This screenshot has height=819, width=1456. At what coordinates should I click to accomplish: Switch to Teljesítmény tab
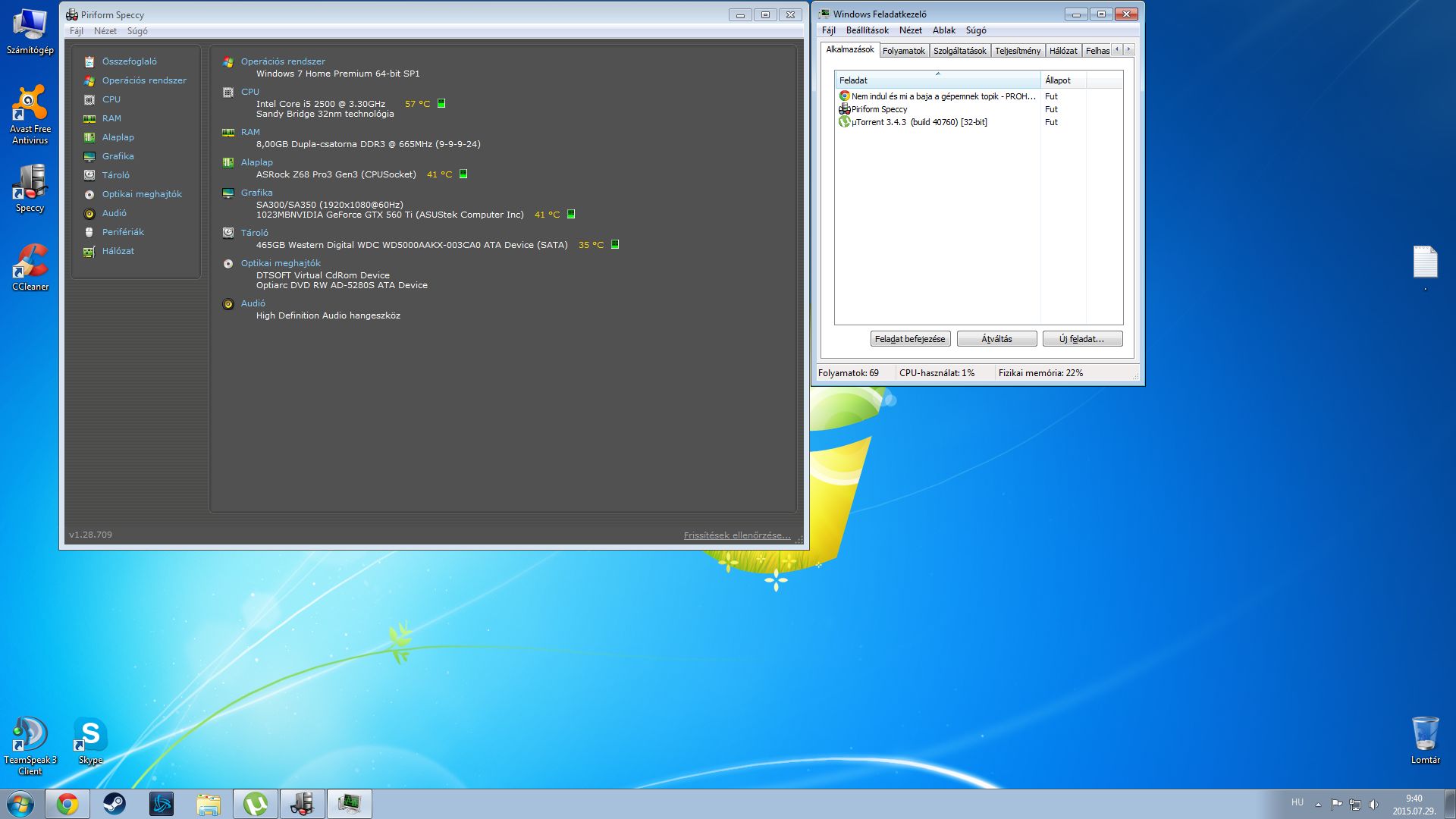coord(1018,51)
